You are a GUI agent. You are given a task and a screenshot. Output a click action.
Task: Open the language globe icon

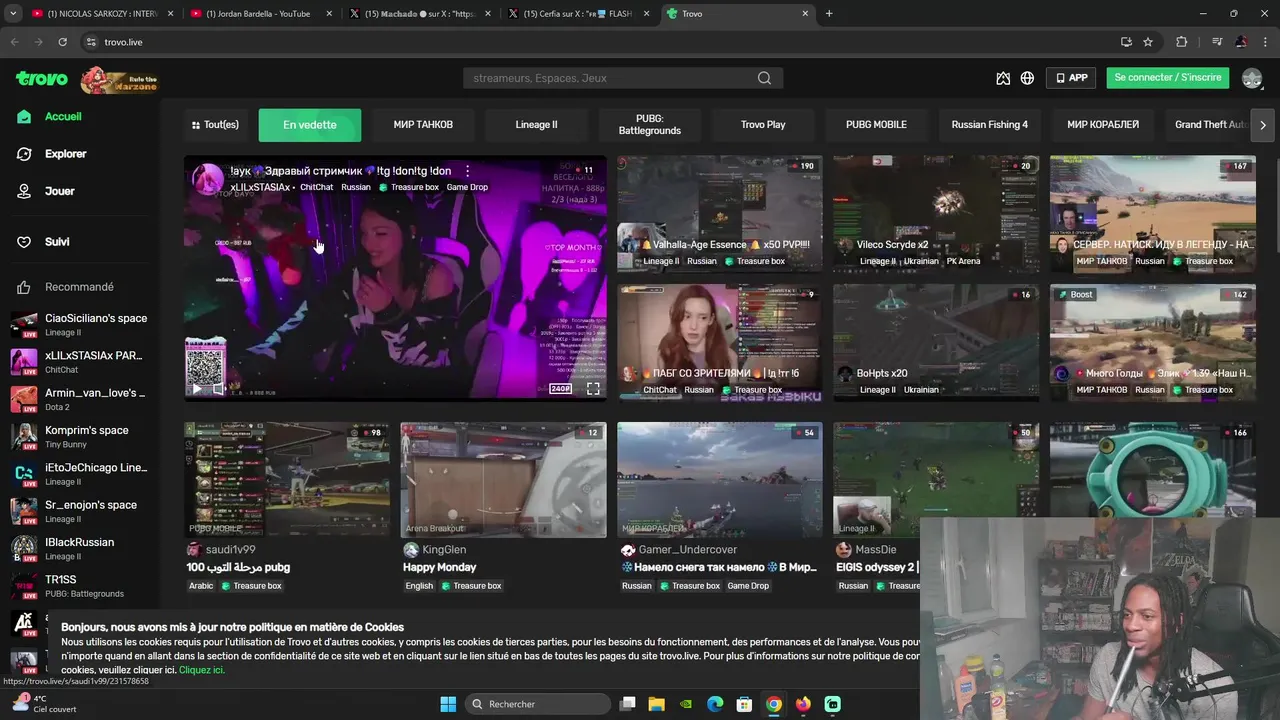[x=1027, y=78]
